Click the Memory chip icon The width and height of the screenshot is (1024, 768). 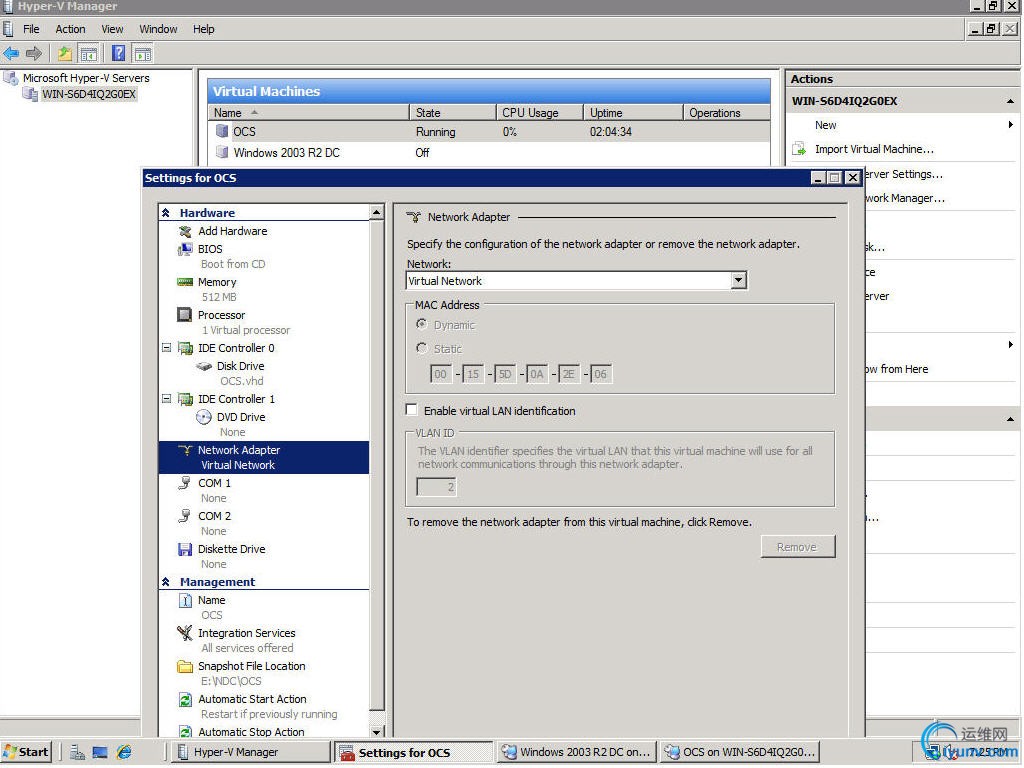point(185,282)
